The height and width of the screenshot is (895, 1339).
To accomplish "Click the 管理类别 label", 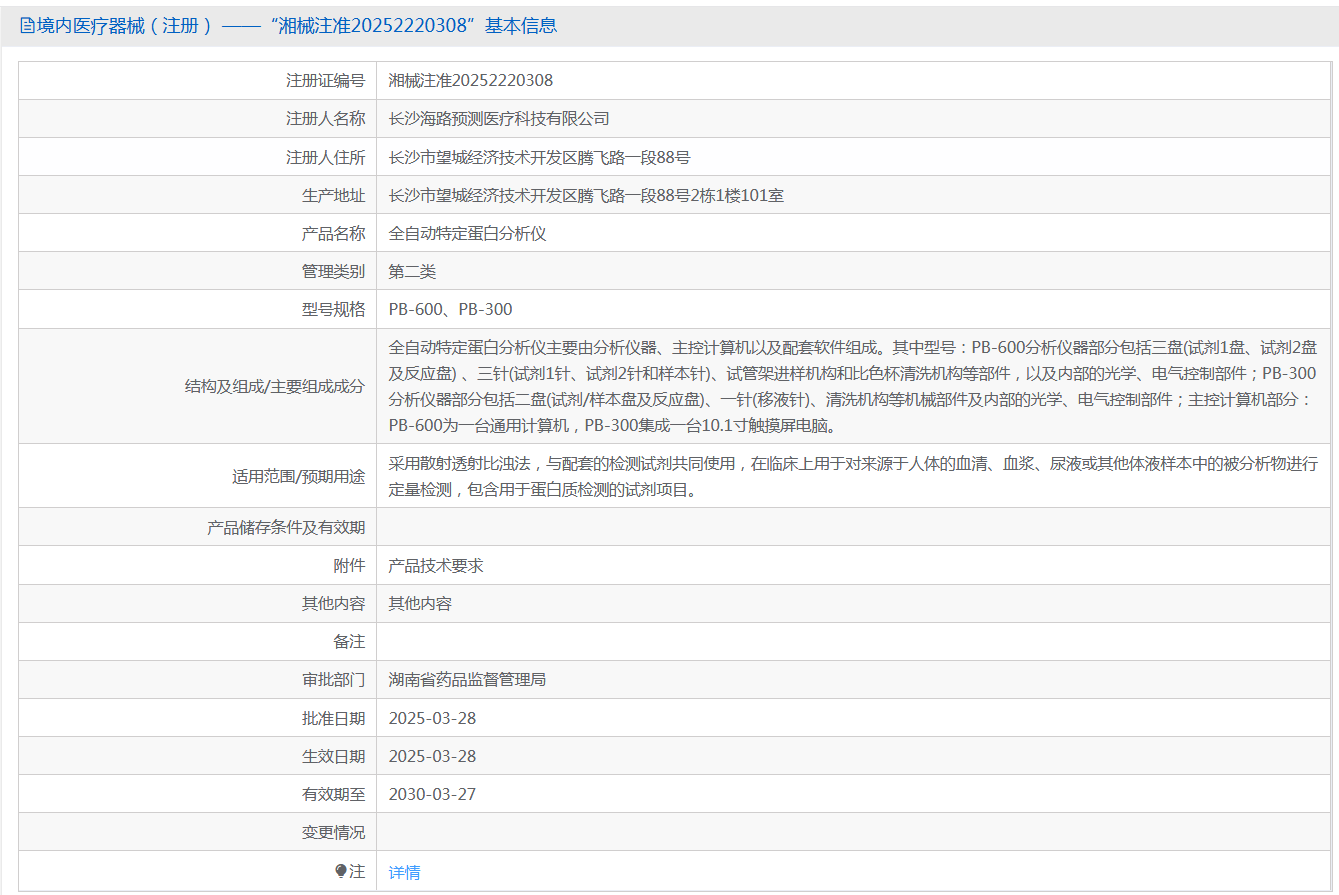I will point(333,271).
